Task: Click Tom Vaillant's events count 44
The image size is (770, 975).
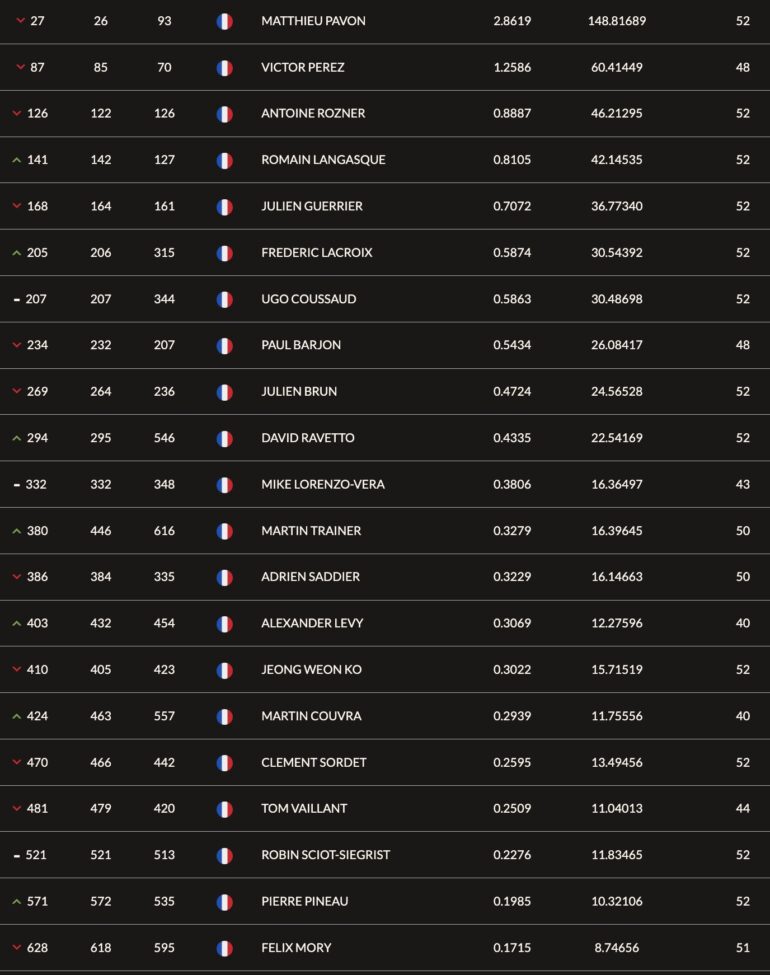Action: click(743, 808)
